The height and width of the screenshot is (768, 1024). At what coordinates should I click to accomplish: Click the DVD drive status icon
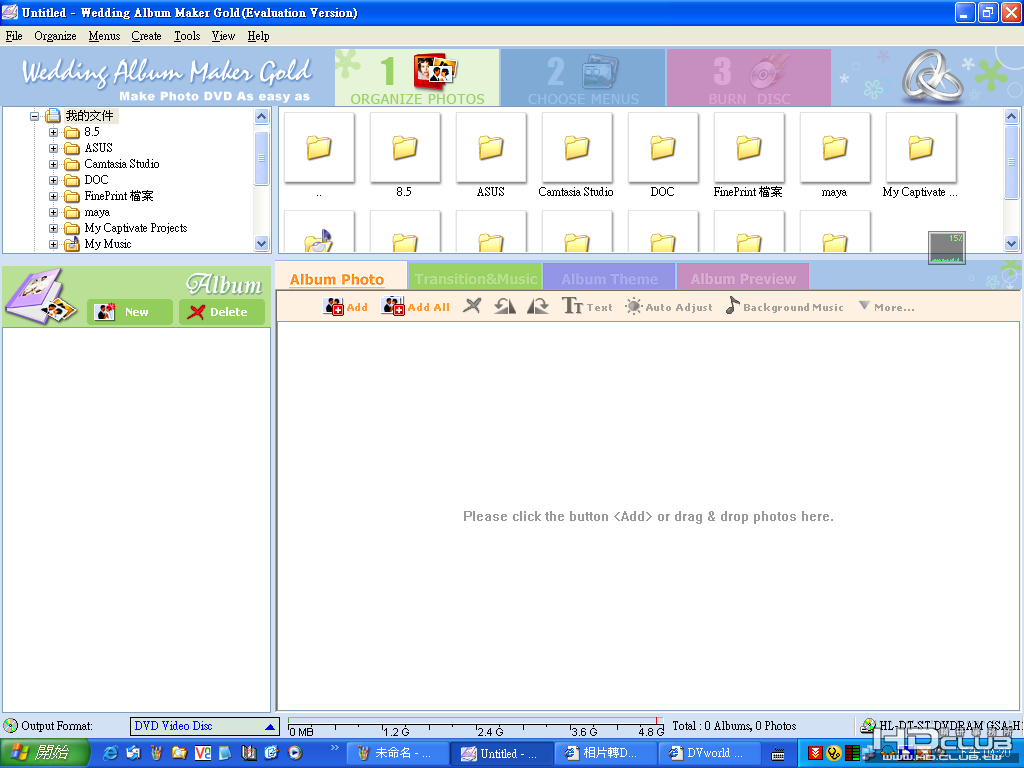tap(868, 726)
